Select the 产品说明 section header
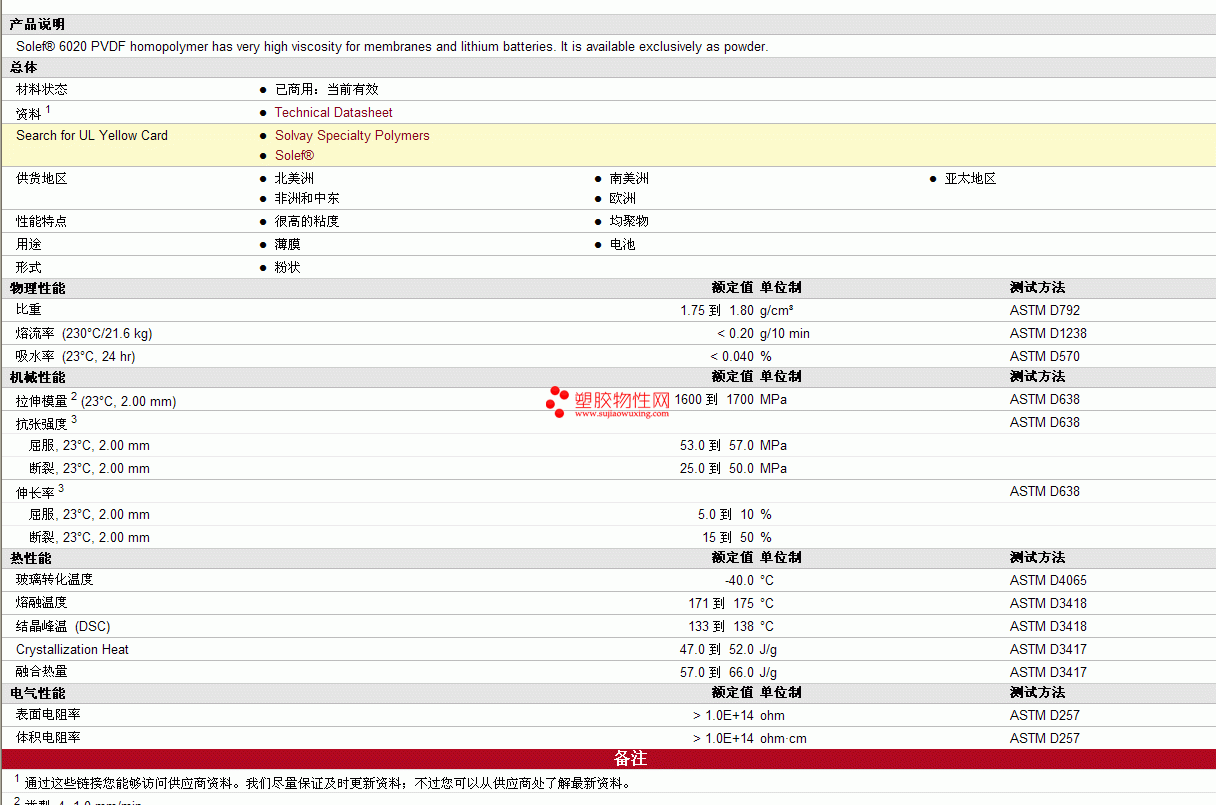This screenshot has height=805, width=1216. tap(37, 24)
